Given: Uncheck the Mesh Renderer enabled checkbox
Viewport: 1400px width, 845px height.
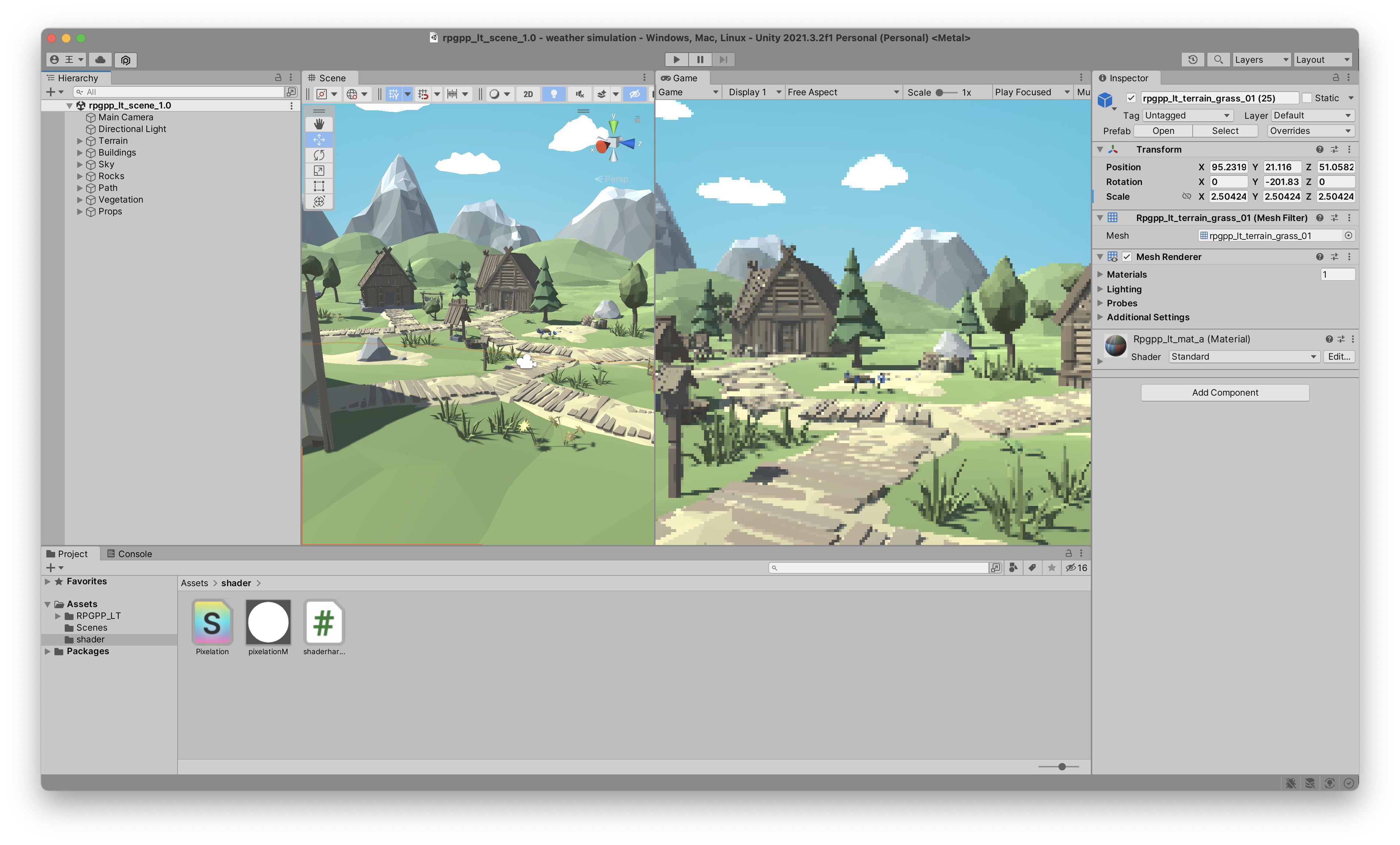Looking at the screenshot, I should click(1127, 257).
